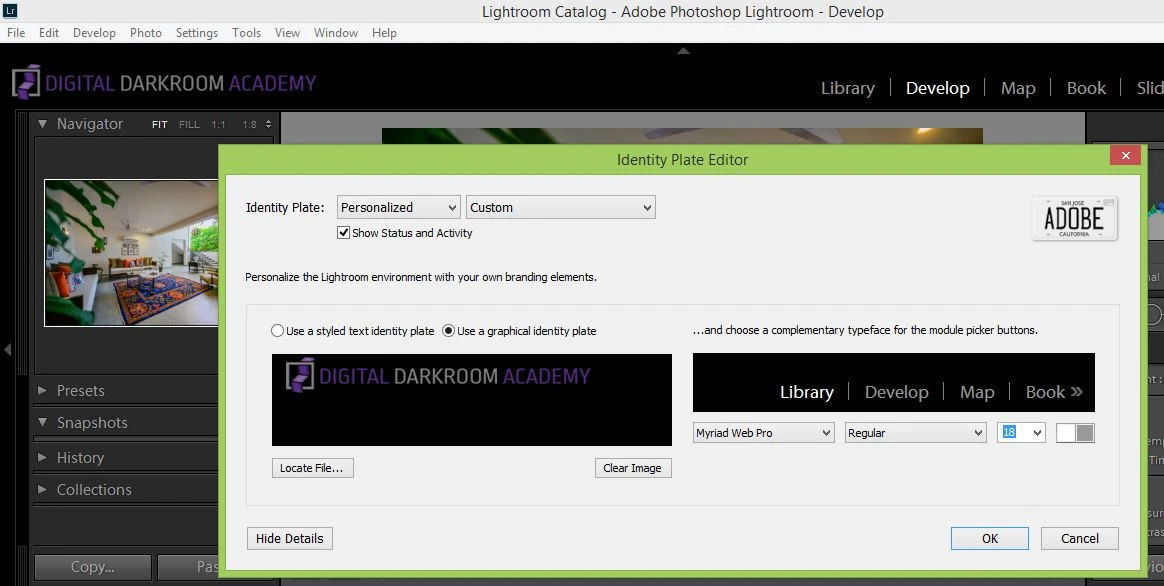Open the Regular font style dropdown
Screen dimensions: 1164x586
coord(915,432)
